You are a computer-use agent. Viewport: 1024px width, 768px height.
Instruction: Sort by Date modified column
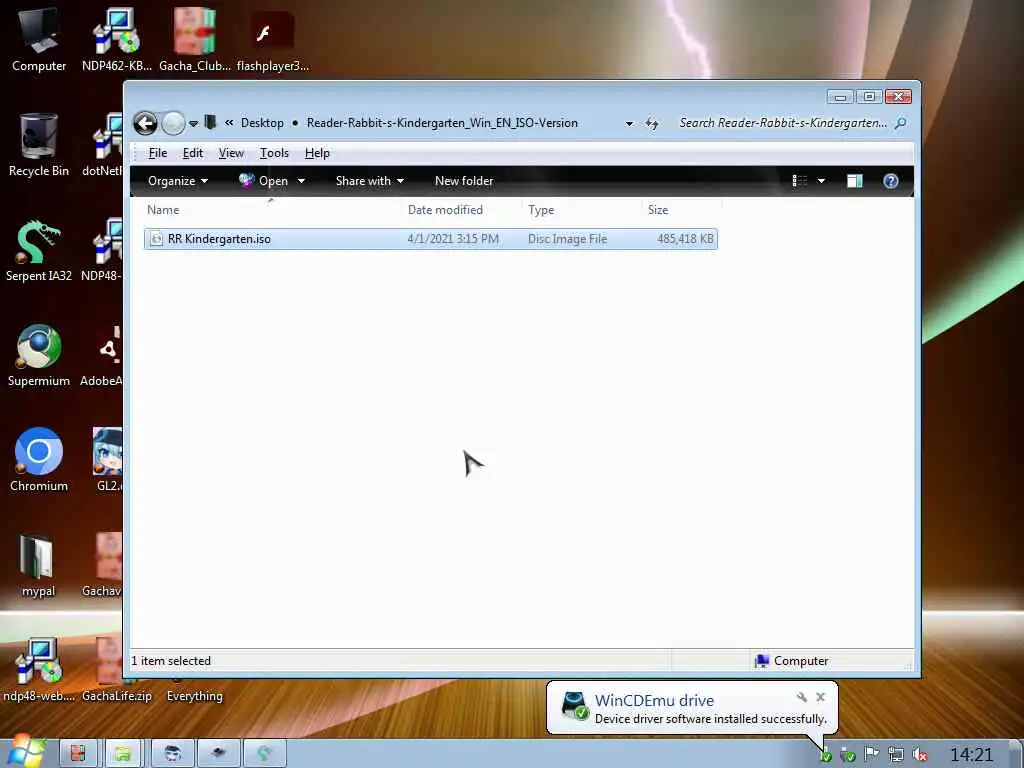[445, 210]
